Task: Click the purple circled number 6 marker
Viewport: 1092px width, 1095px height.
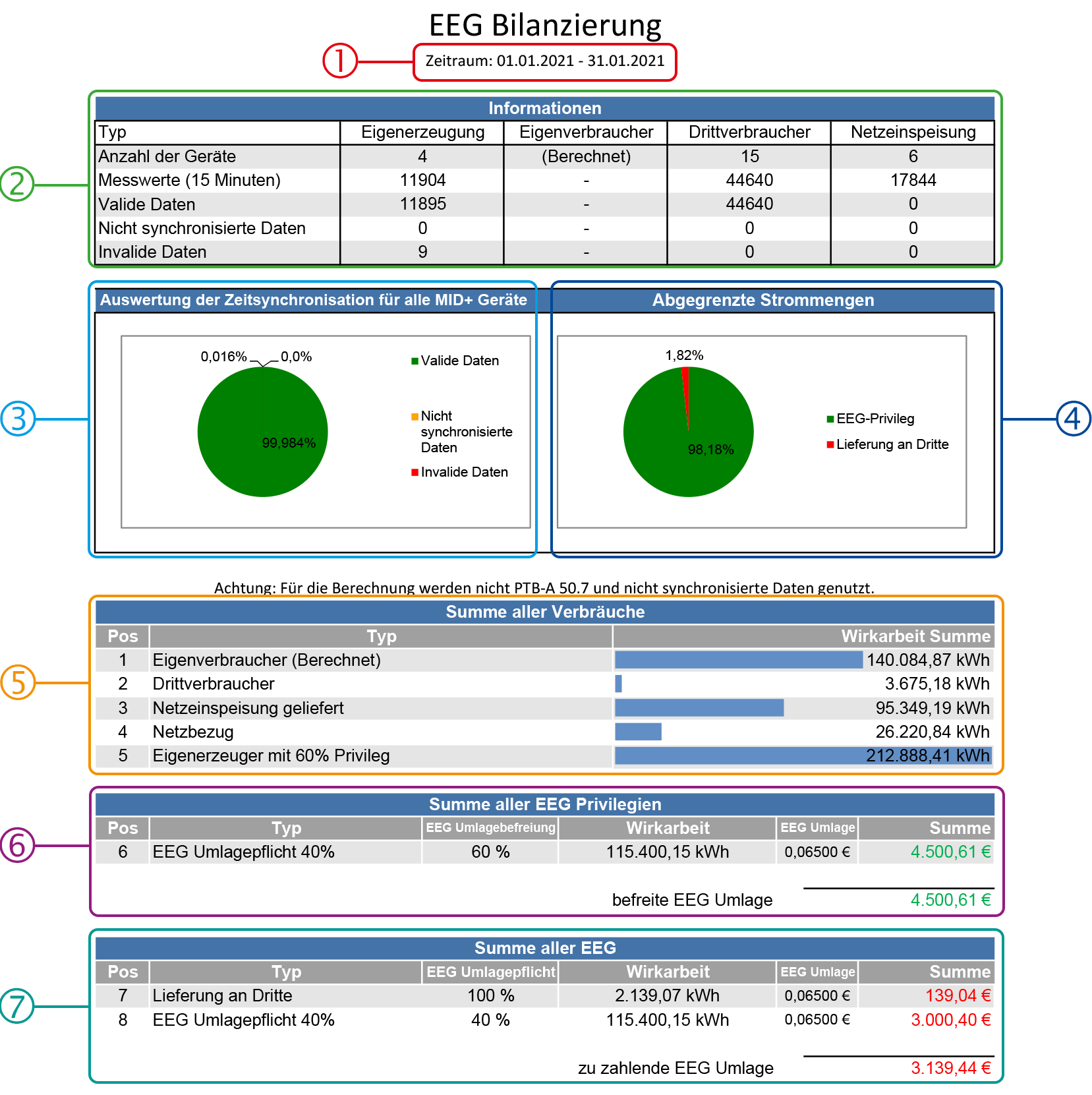Action: 17,845
